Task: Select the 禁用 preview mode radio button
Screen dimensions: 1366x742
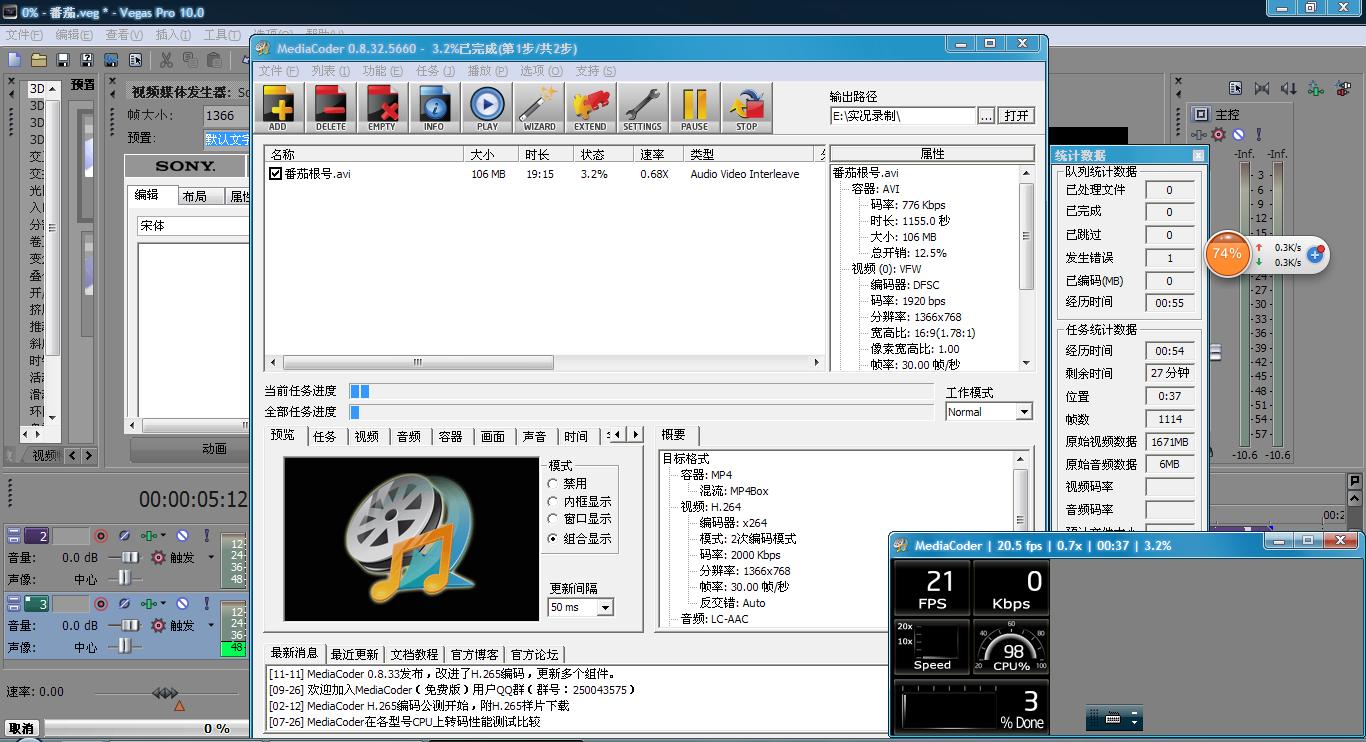Action: pos(552,483)
